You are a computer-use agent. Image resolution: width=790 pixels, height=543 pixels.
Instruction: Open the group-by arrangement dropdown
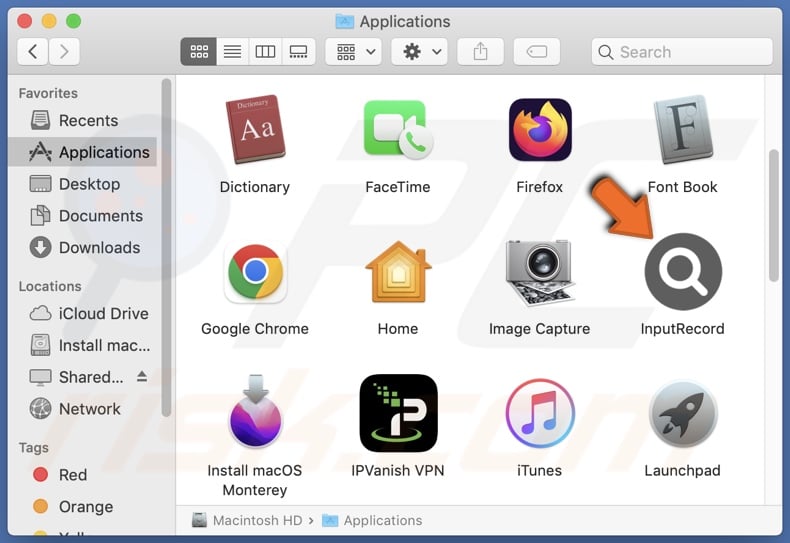[354, 51]
